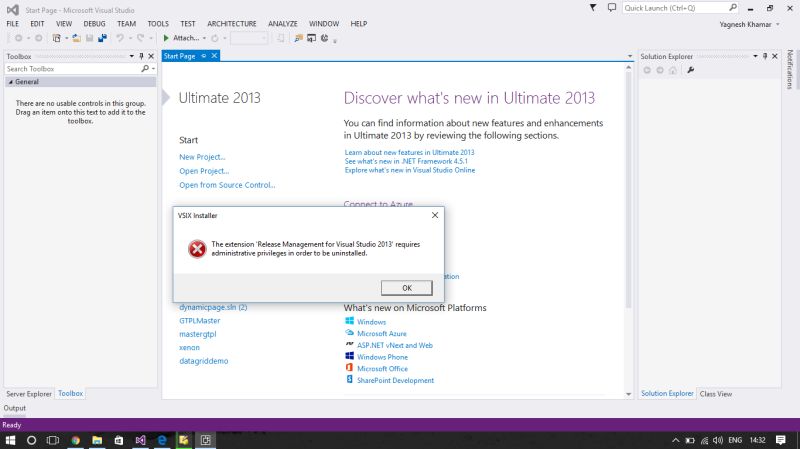Open Visual Studio from the taskbar
The width and height of the screenshot is (800, 449).
[140, 440]
